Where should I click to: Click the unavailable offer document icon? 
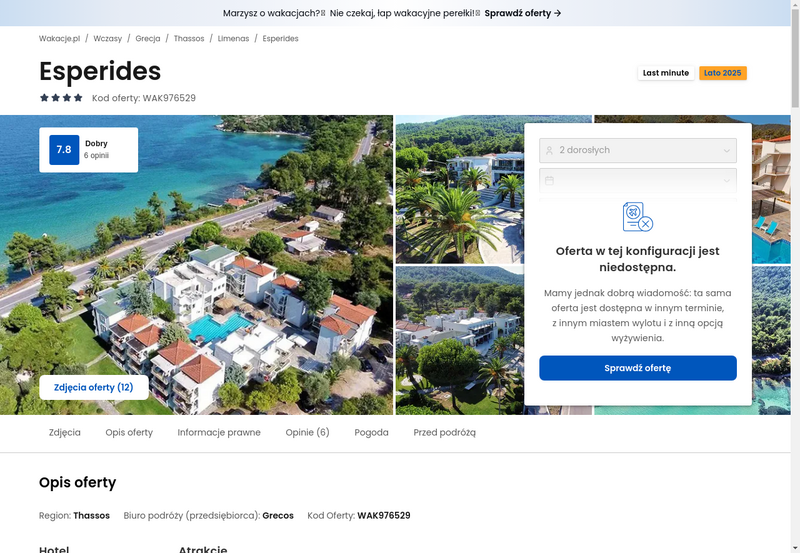(x=638, y=217)
